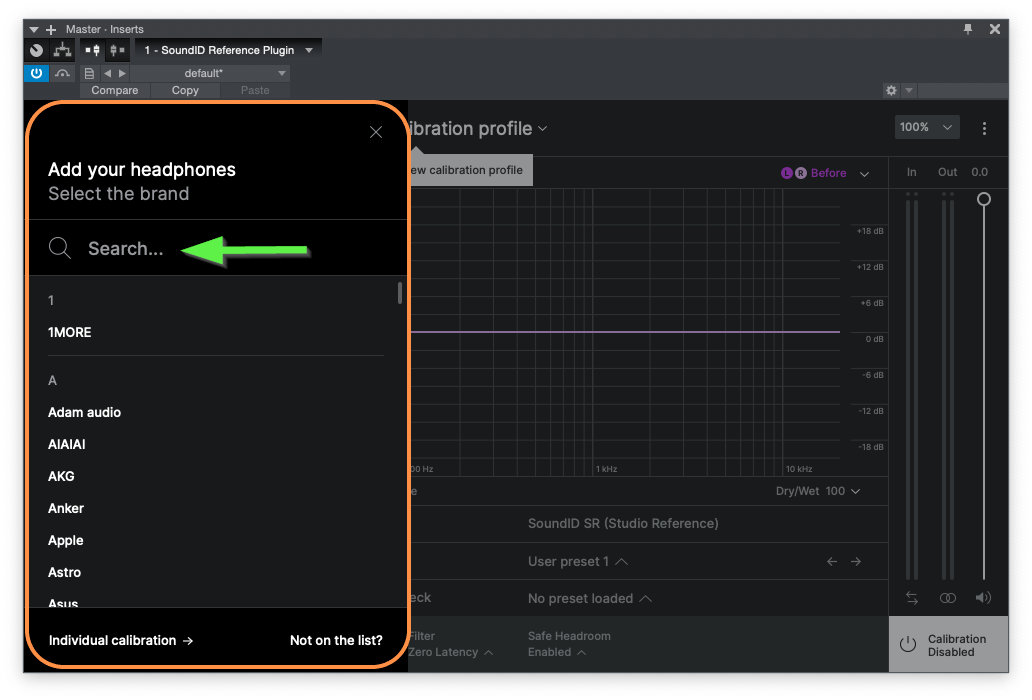Viewport: 1032px width, 700px height.
Task: Click the brand list scrollbar
Action: 400,293
